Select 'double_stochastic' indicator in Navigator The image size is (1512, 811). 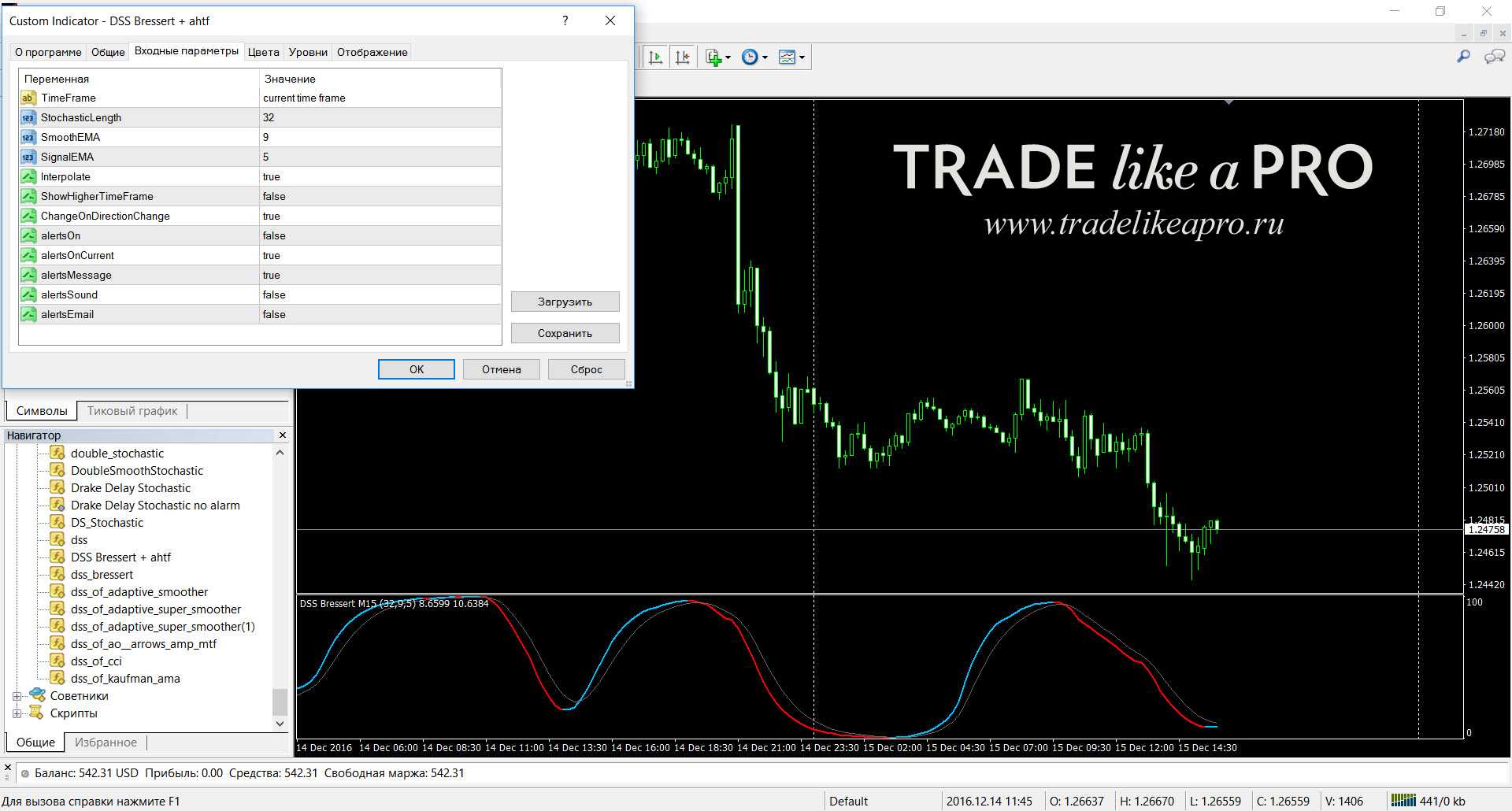click(117, 453)
